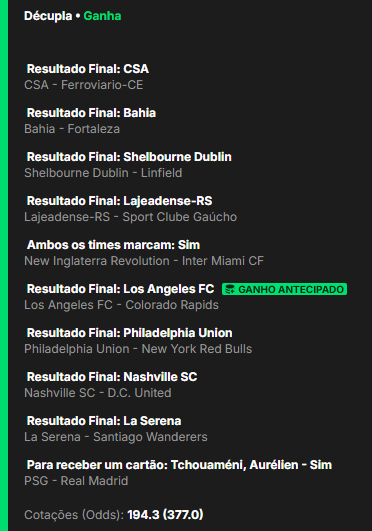Click the coin icon in Ganho Antecipado badge

point(230,289)
